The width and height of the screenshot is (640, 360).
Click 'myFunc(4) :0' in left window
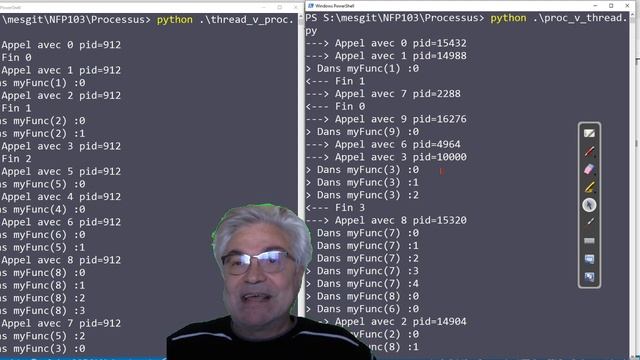tap(49, 209)
